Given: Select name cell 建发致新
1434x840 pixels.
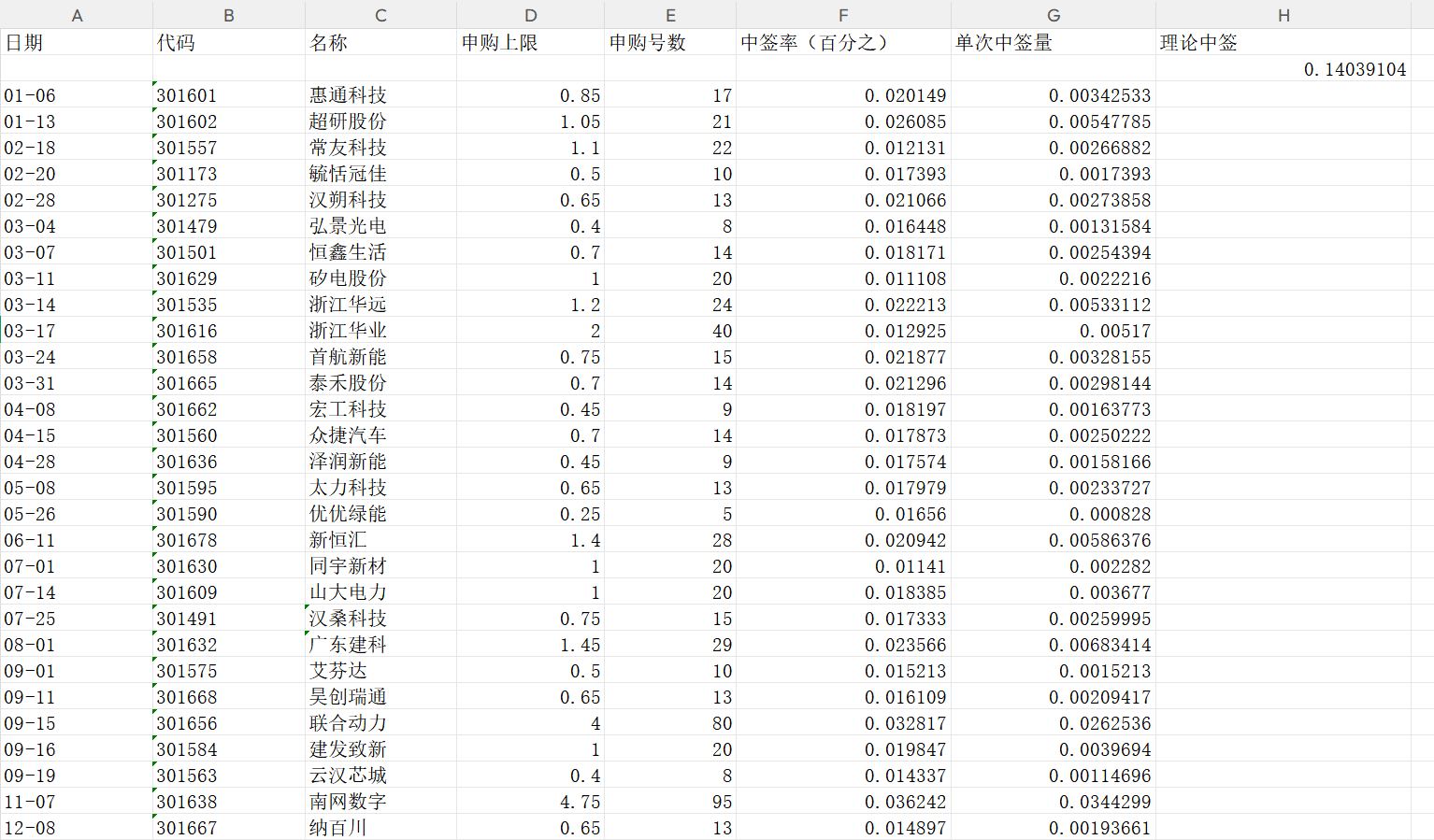Looking at the screenshot, I should tap(380, 748).
